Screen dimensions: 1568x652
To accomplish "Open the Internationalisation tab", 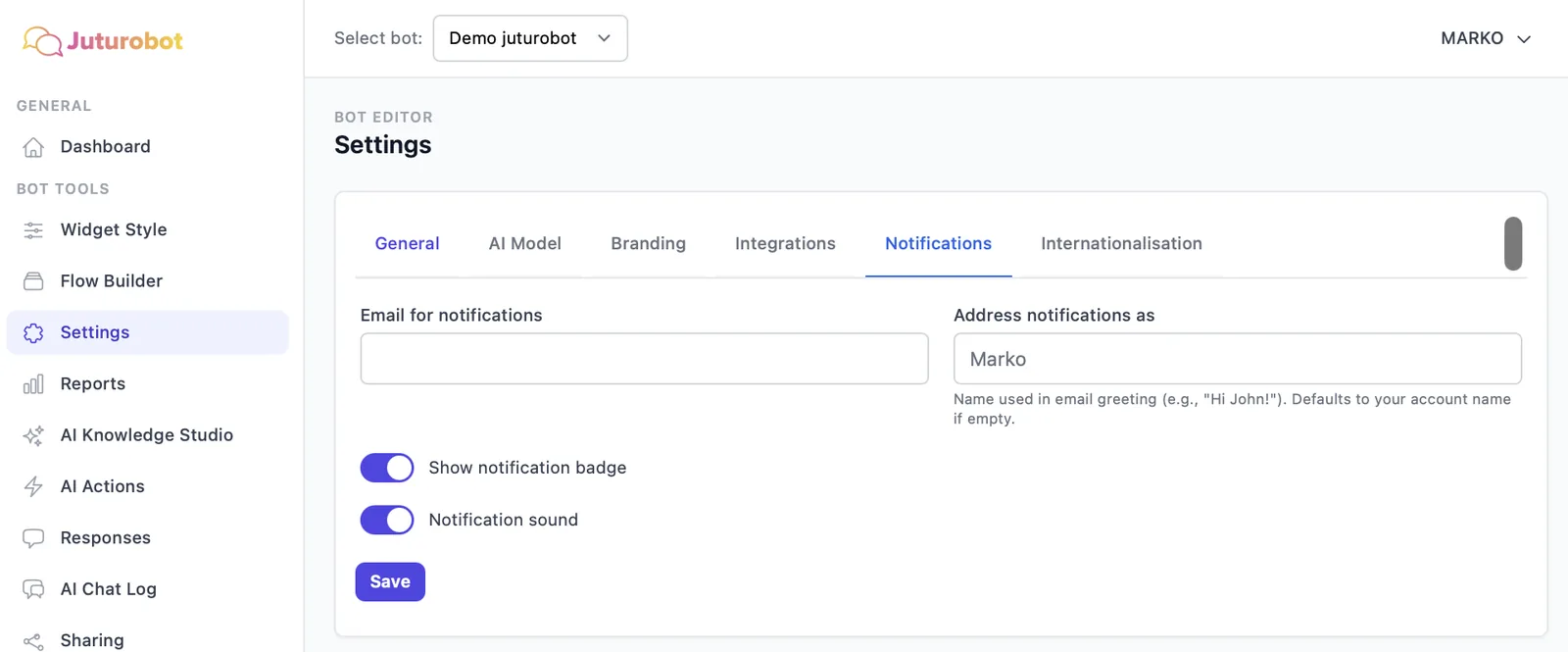I will tap(1121, 243).
